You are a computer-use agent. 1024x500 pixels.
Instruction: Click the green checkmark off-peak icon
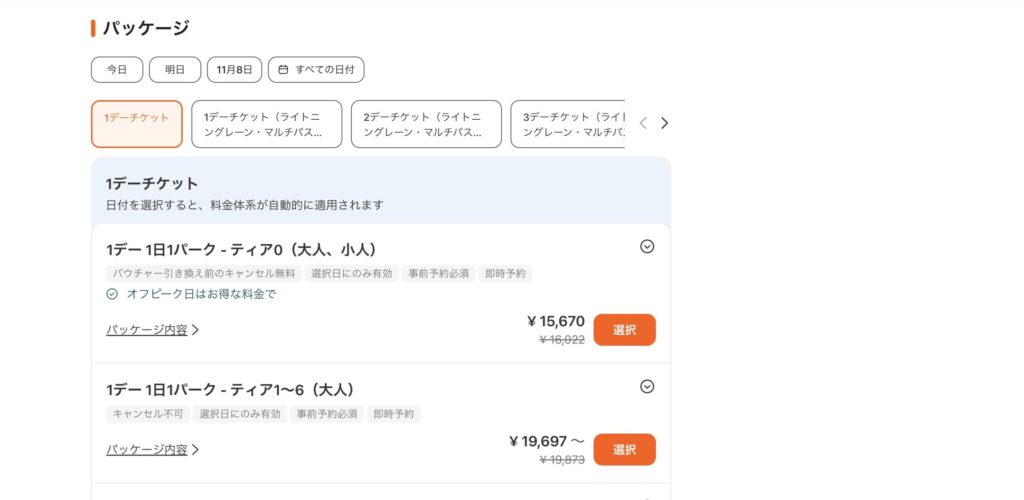pyautogui.click(x=112, y=294)
